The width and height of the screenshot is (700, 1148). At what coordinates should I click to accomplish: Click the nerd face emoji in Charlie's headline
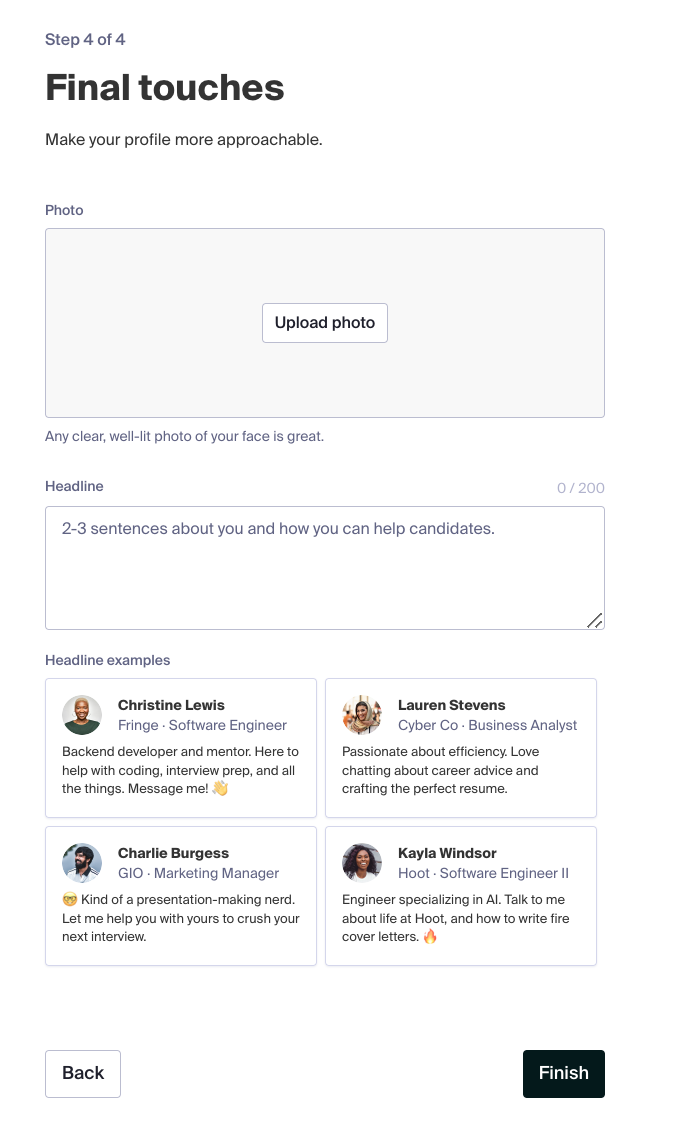point(70,900)
